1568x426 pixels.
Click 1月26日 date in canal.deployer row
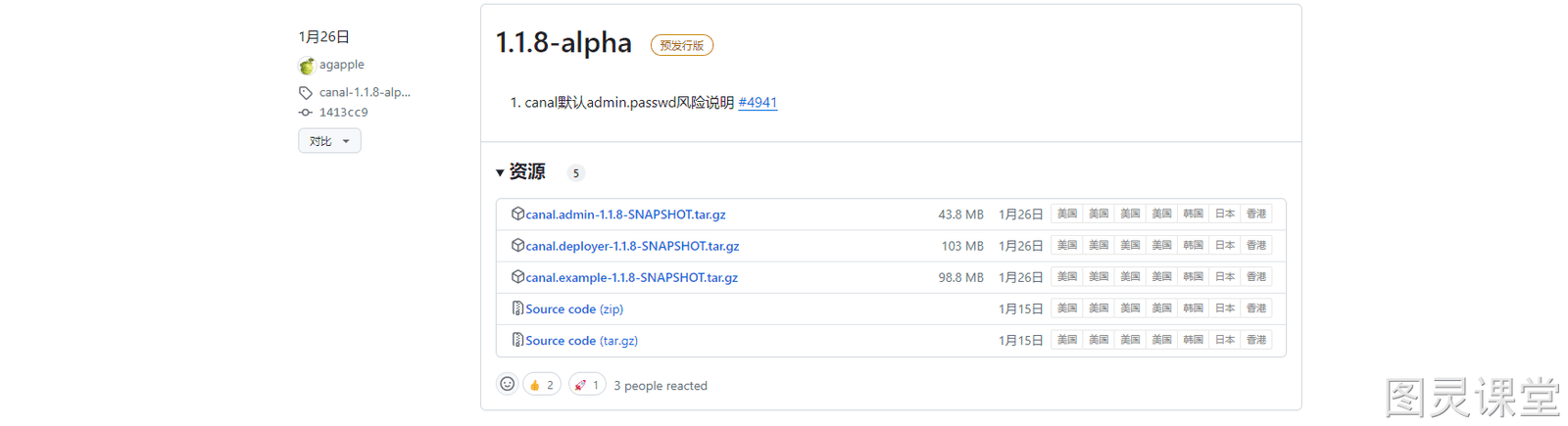point(1021,246)
